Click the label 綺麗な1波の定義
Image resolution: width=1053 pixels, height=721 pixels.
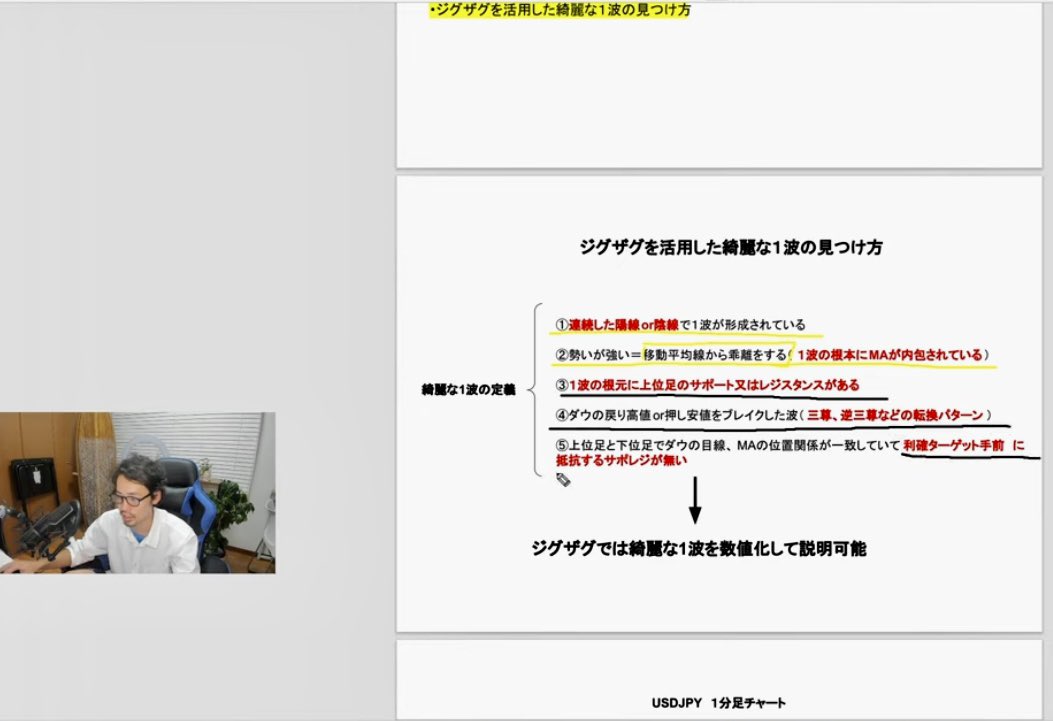(468, 389)
